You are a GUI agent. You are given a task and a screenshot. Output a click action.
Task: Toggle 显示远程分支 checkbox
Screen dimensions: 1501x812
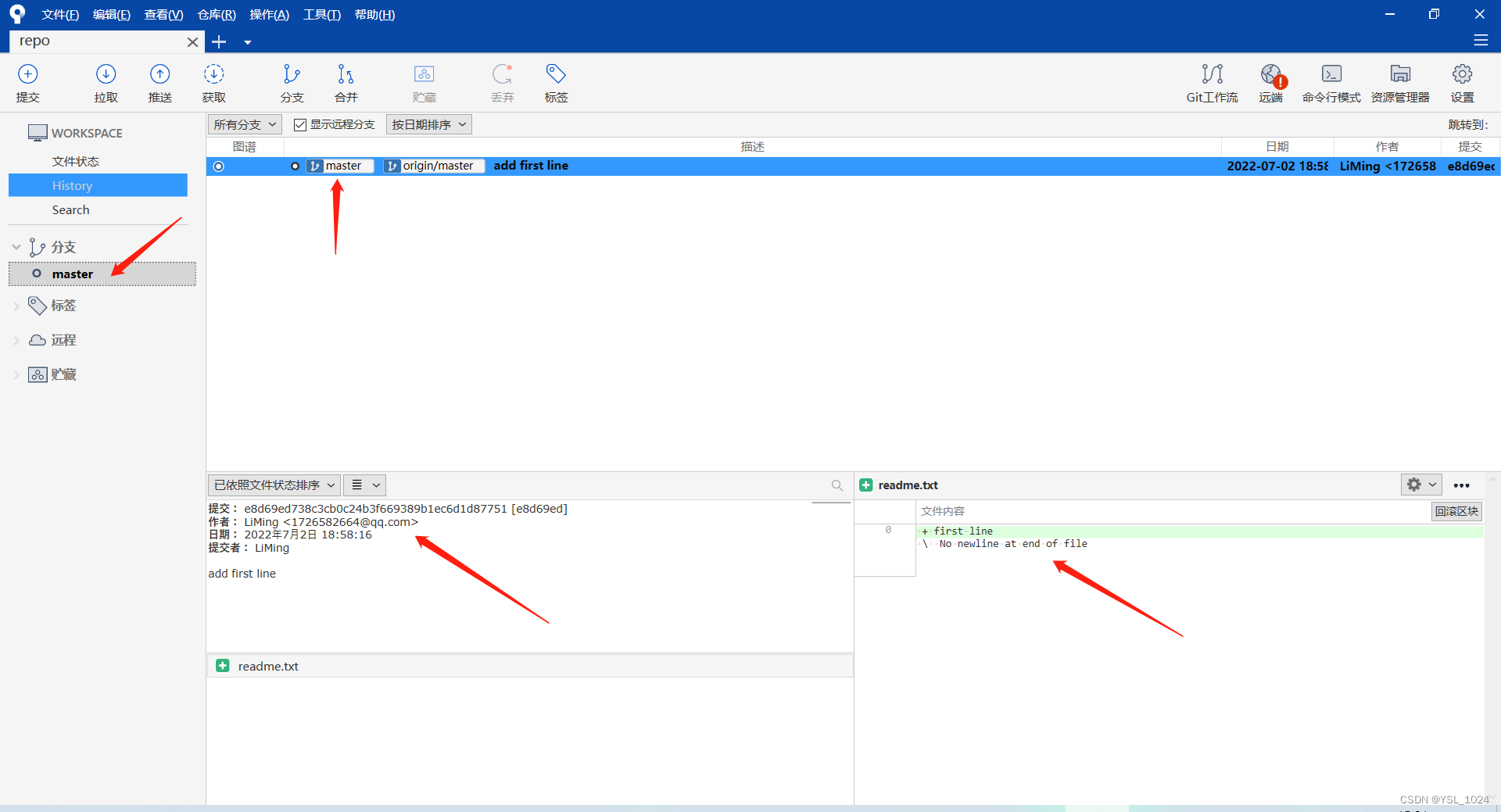tap(299, 125)
